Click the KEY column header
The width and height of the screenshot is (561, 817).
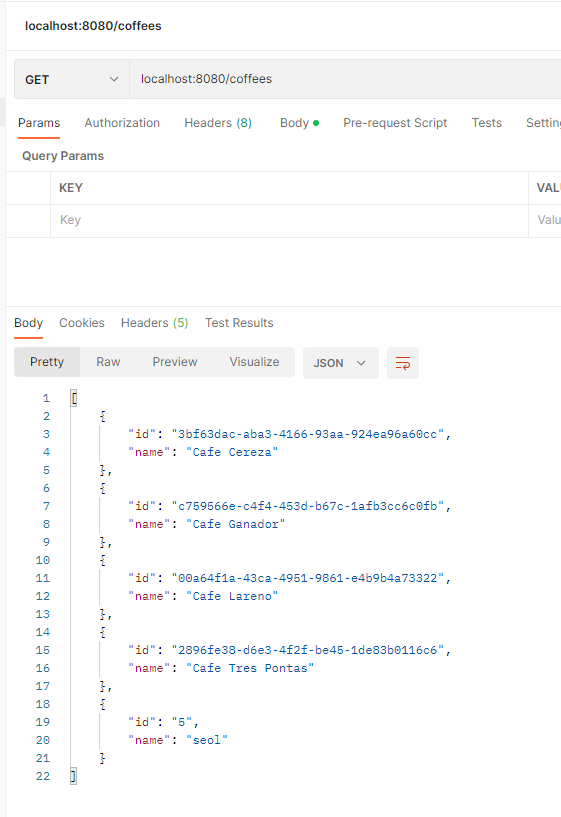[x=71, y=188]
